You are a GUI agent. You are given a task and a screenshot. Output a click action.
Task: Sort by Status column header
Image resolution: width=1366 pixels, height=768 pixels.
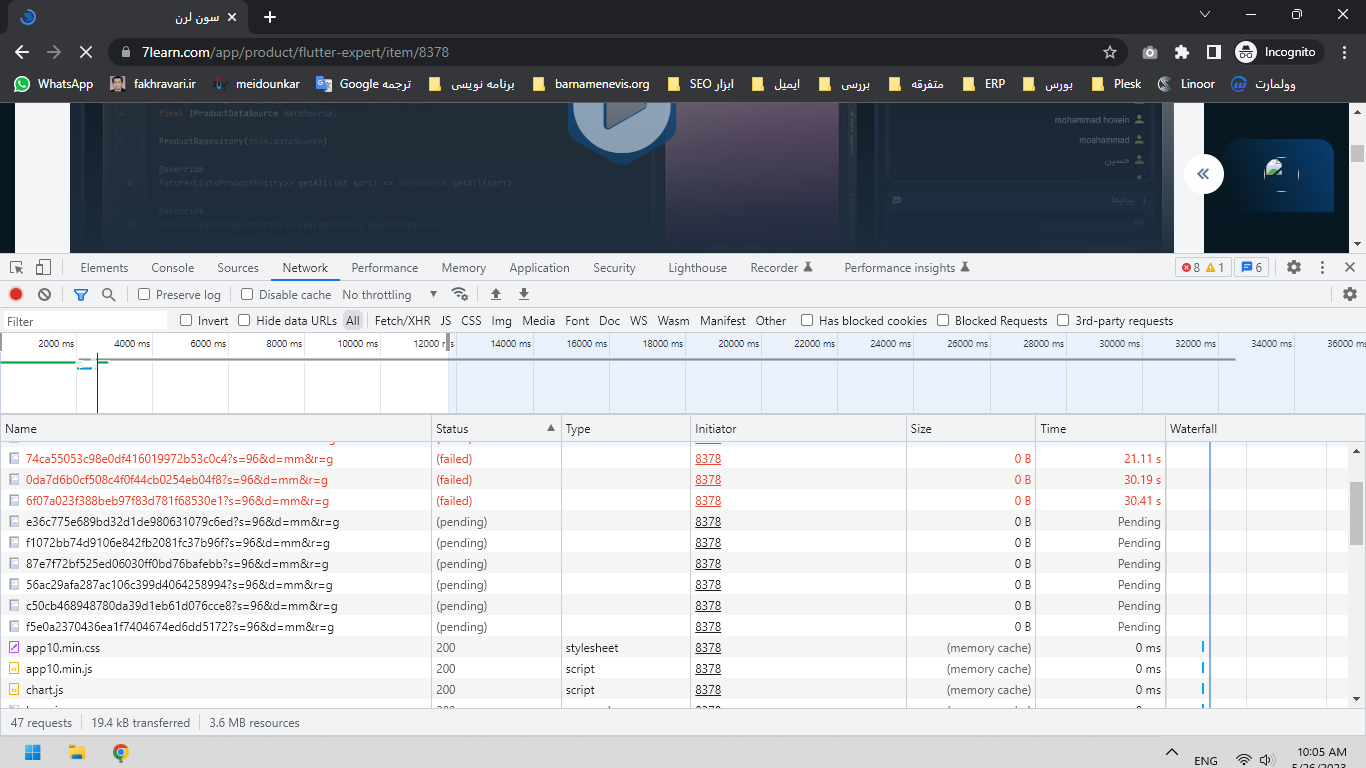pos(496,428)
